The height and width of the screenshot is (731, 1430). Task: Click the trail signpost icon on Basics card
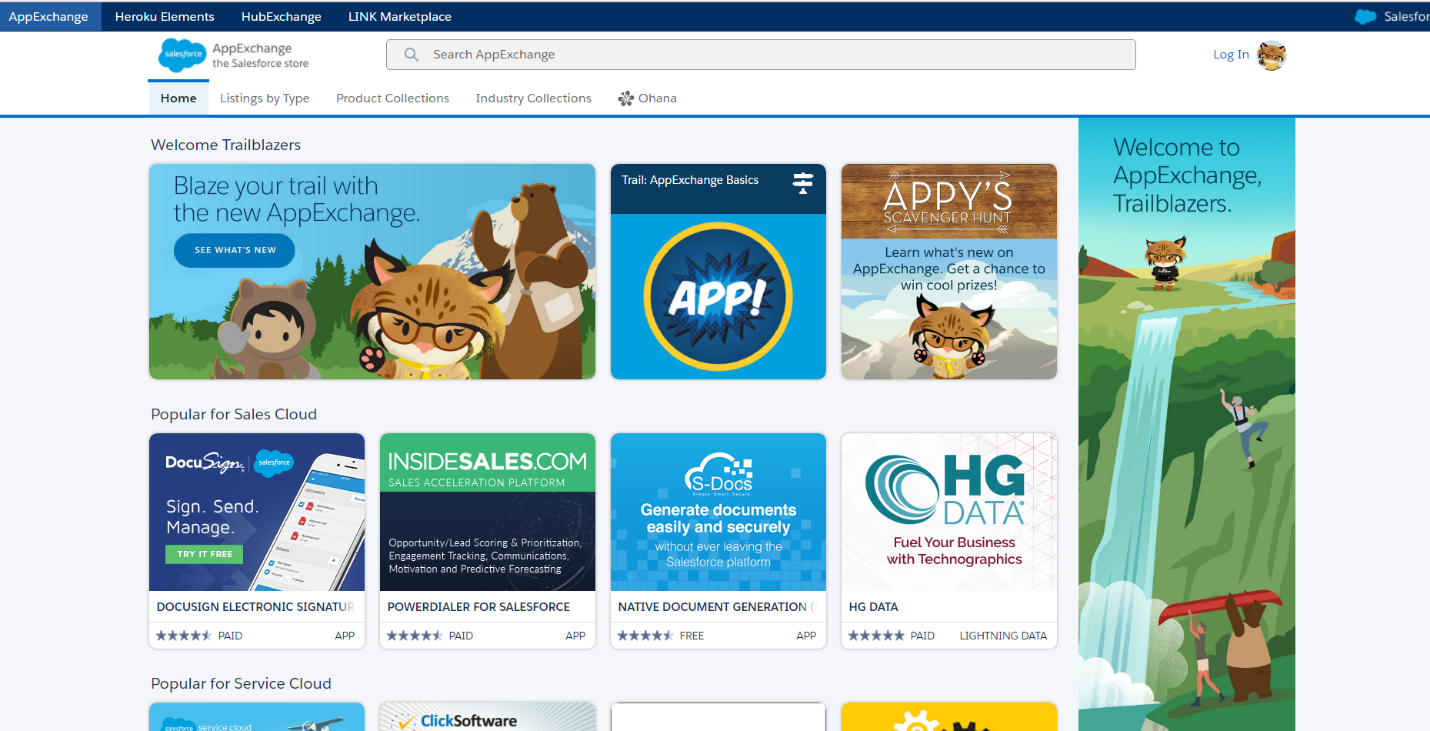pos(802,182)
